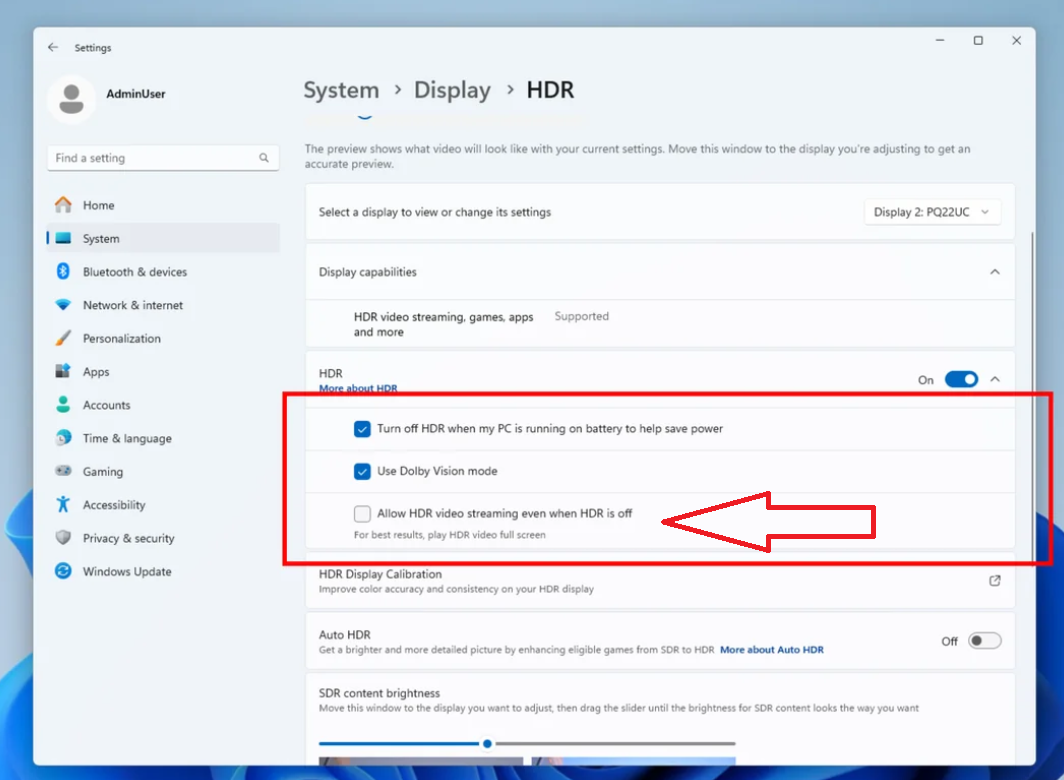Click the Time & language globe icon
The image size is (1064, 780).
pyautogui.click(x=63, y=437)
